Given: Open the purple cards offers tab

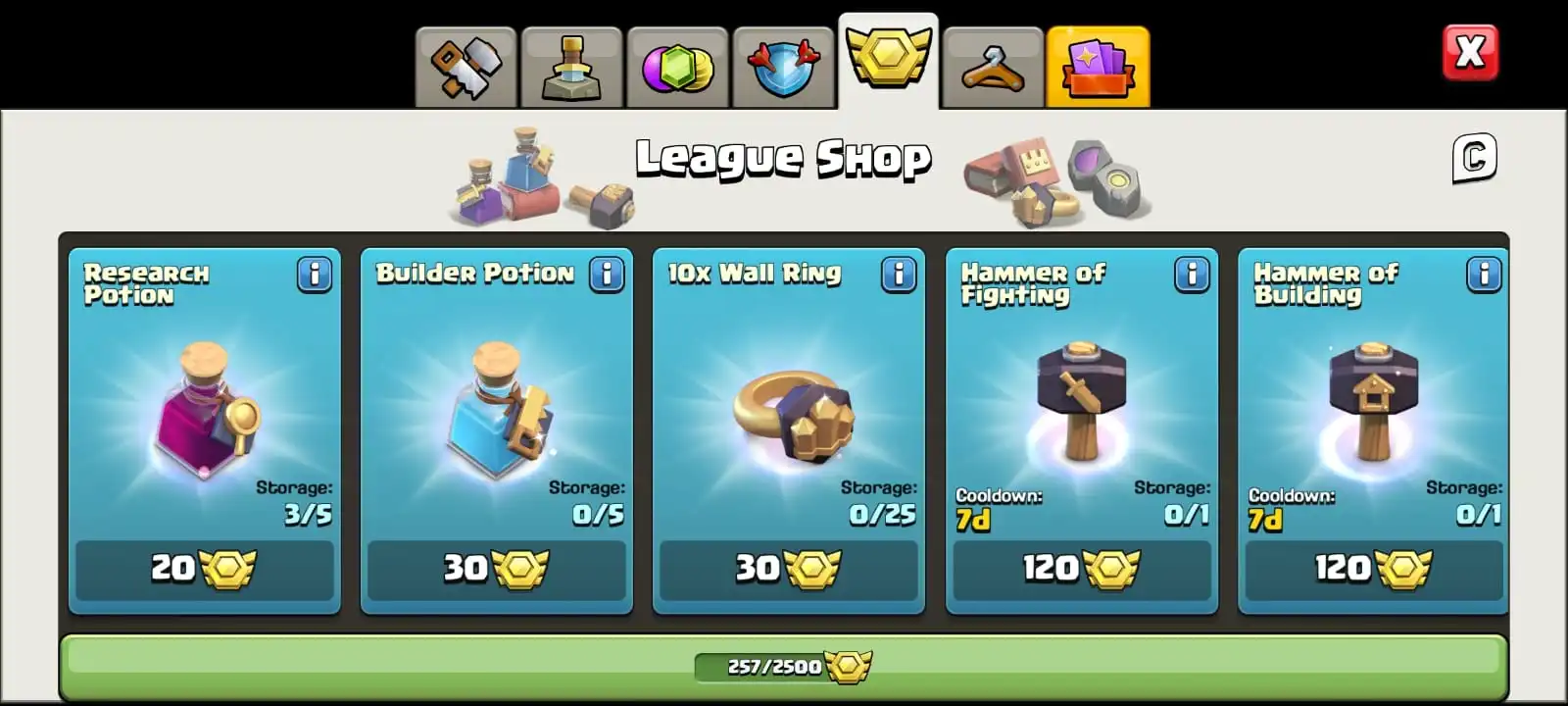Looking at the screenshot, I should coord(1098,67).
